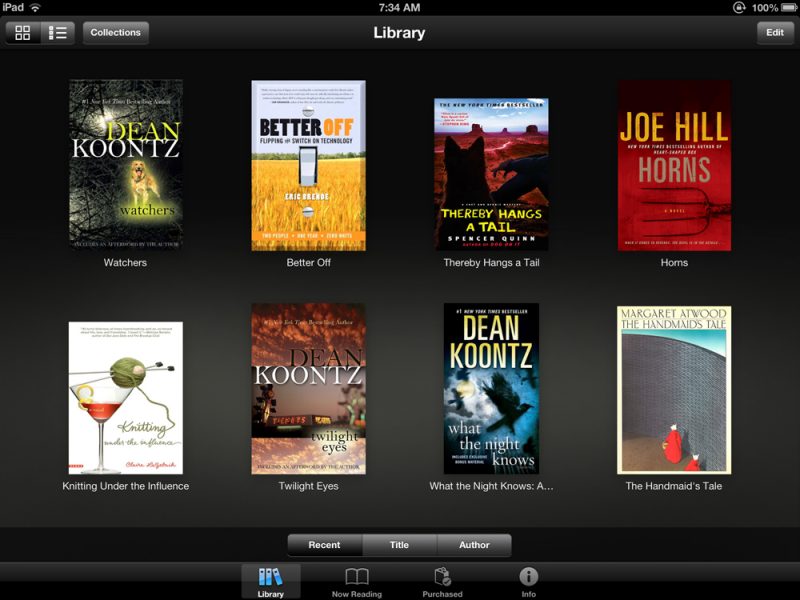Sort books by Title
The image size is (800, 600).
click(400, 545)
